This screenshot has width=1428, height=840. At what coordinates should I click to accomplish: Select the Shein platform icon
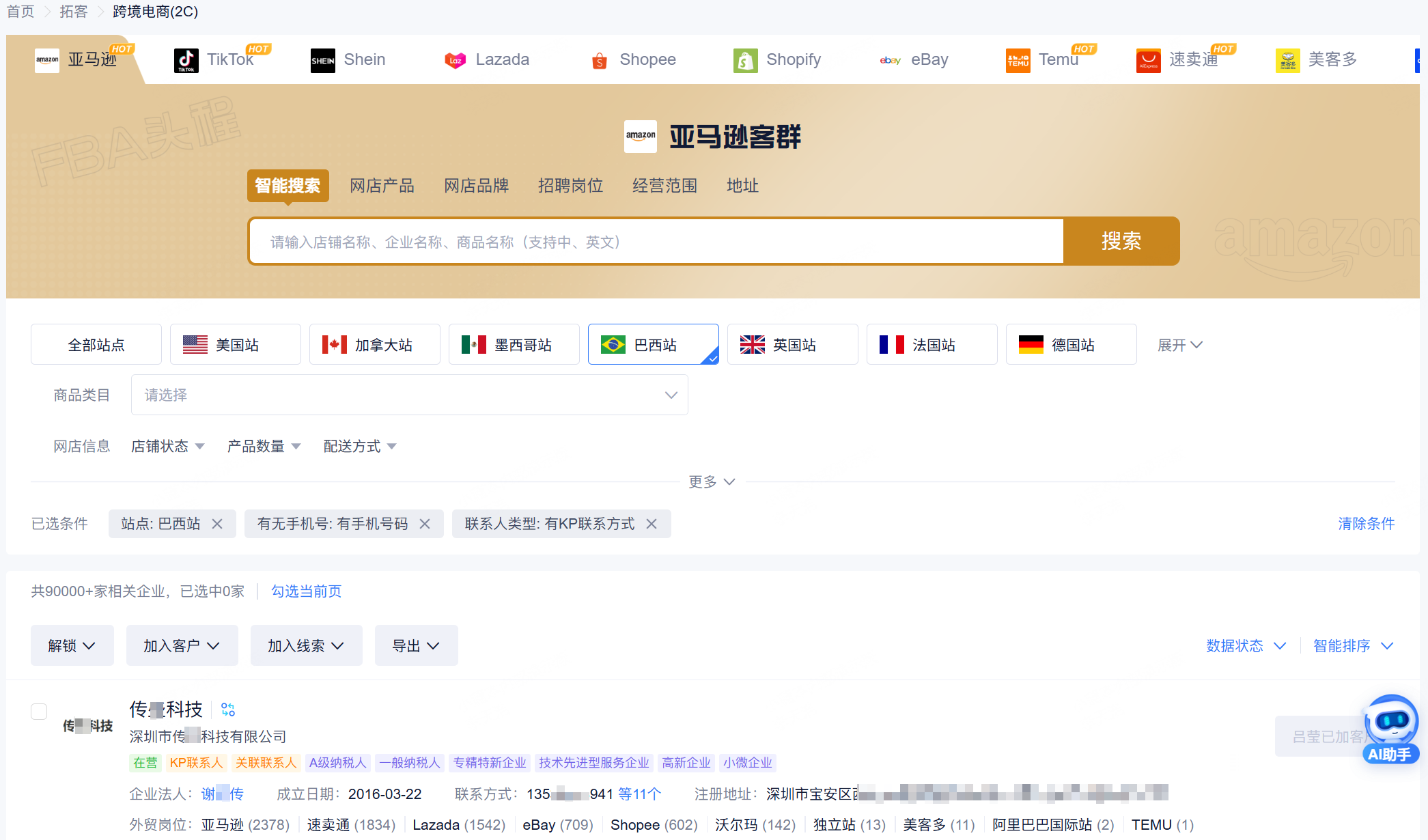tap(322, 60)
